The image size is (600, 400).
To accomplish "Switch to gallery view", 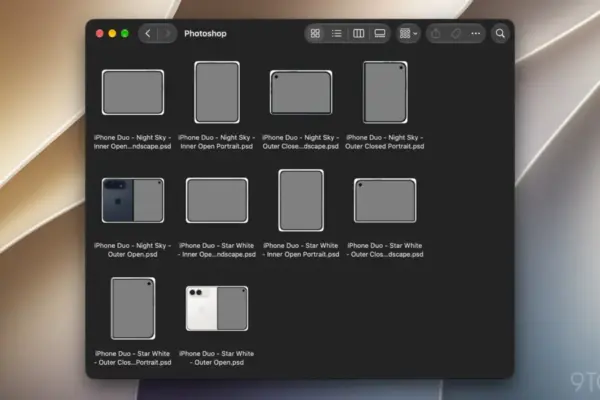I will 380,34.
